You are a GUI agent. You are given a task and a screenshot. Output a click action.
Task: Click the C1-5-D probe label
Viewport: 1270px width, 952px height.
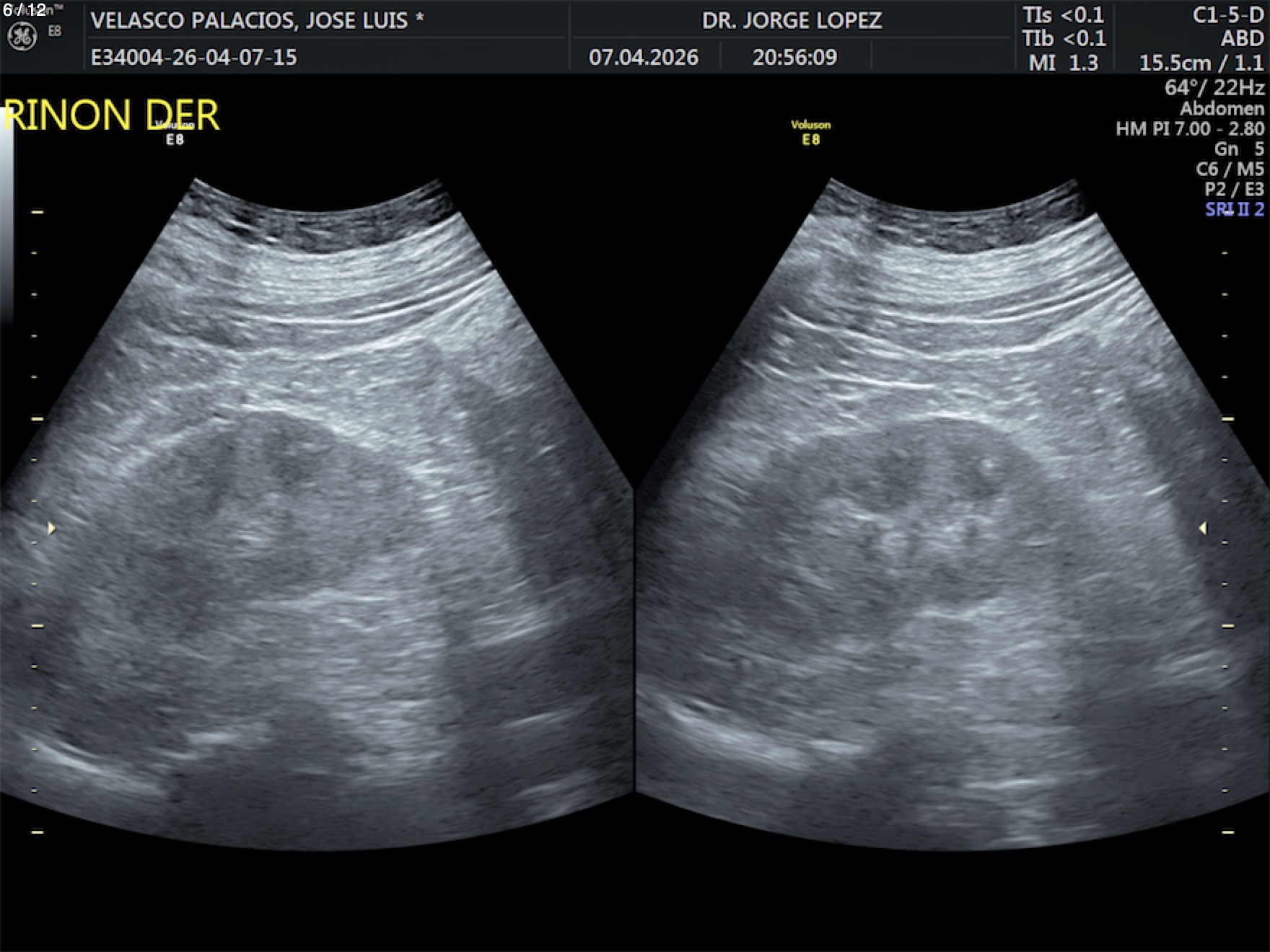[1227, 15]
